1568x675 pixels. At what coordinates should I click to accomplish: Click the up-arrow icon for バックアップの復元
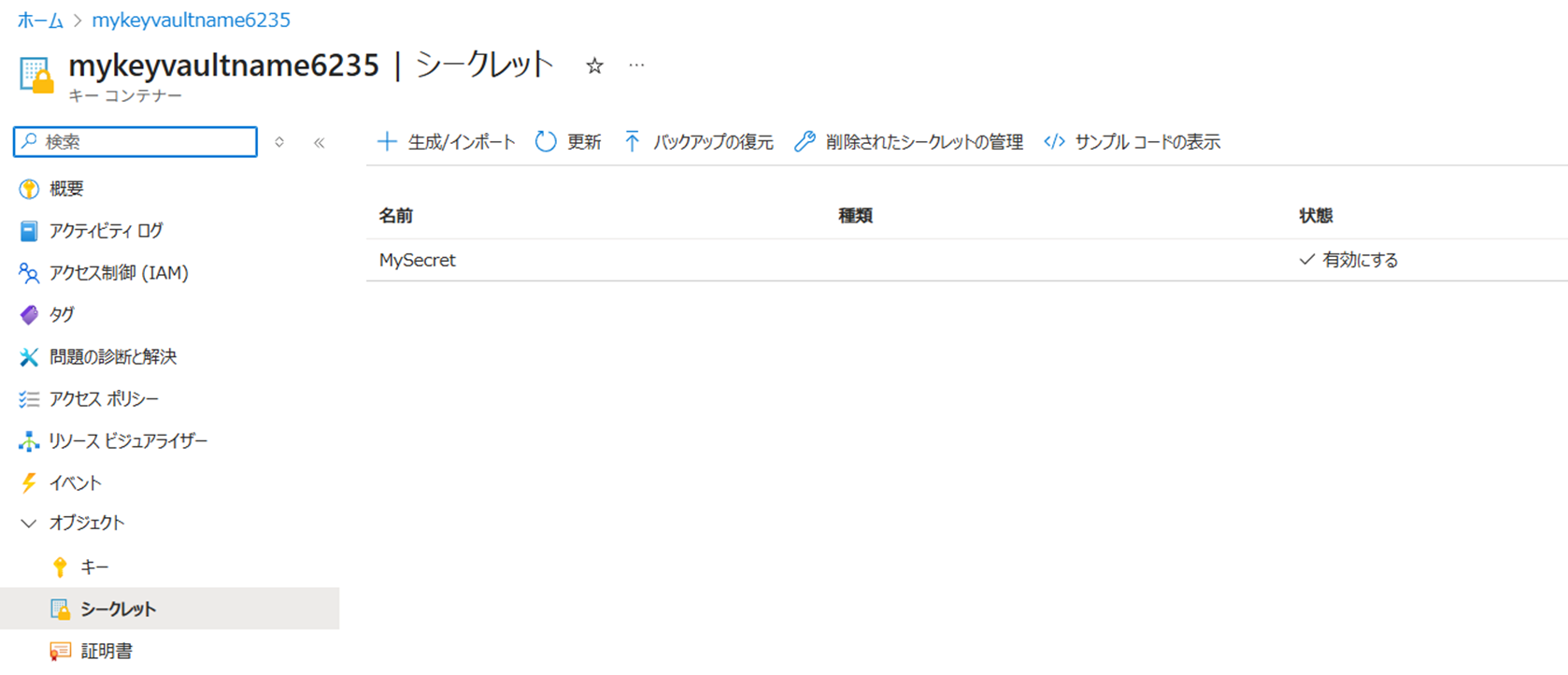point(633,142)
